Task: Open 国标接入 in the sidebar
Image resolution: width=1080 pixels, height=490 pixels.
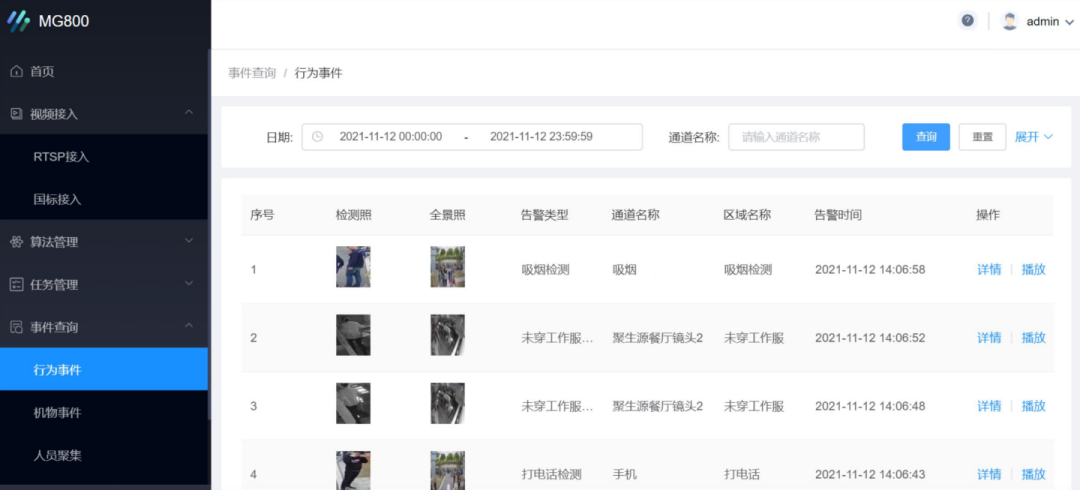Action: tap(57, 199)
